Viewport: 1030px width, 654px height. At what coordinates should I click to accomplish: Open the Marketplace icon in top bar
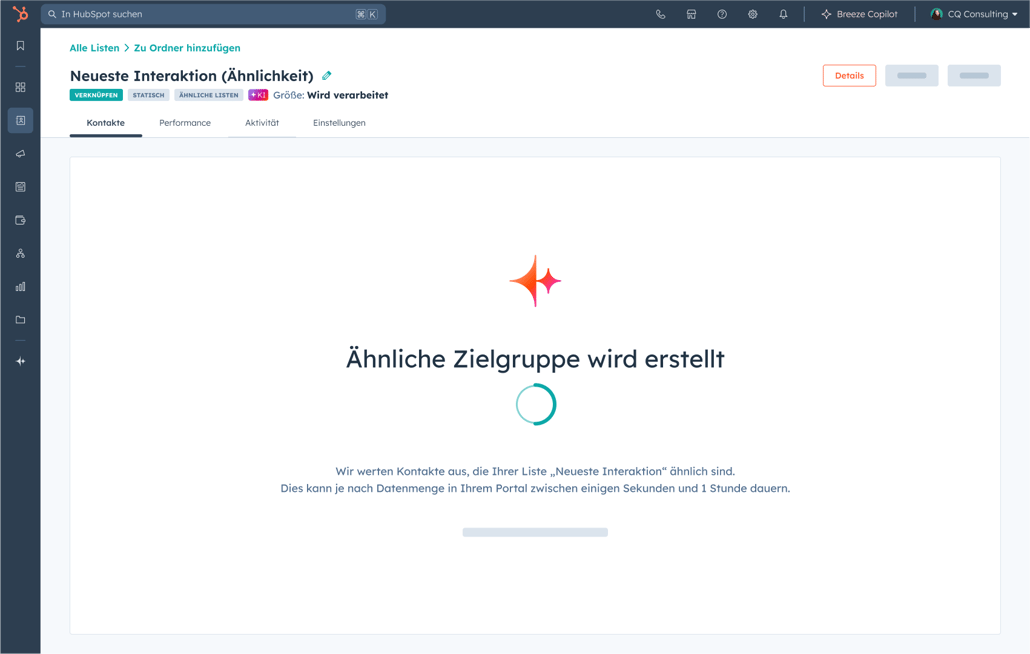691,14
